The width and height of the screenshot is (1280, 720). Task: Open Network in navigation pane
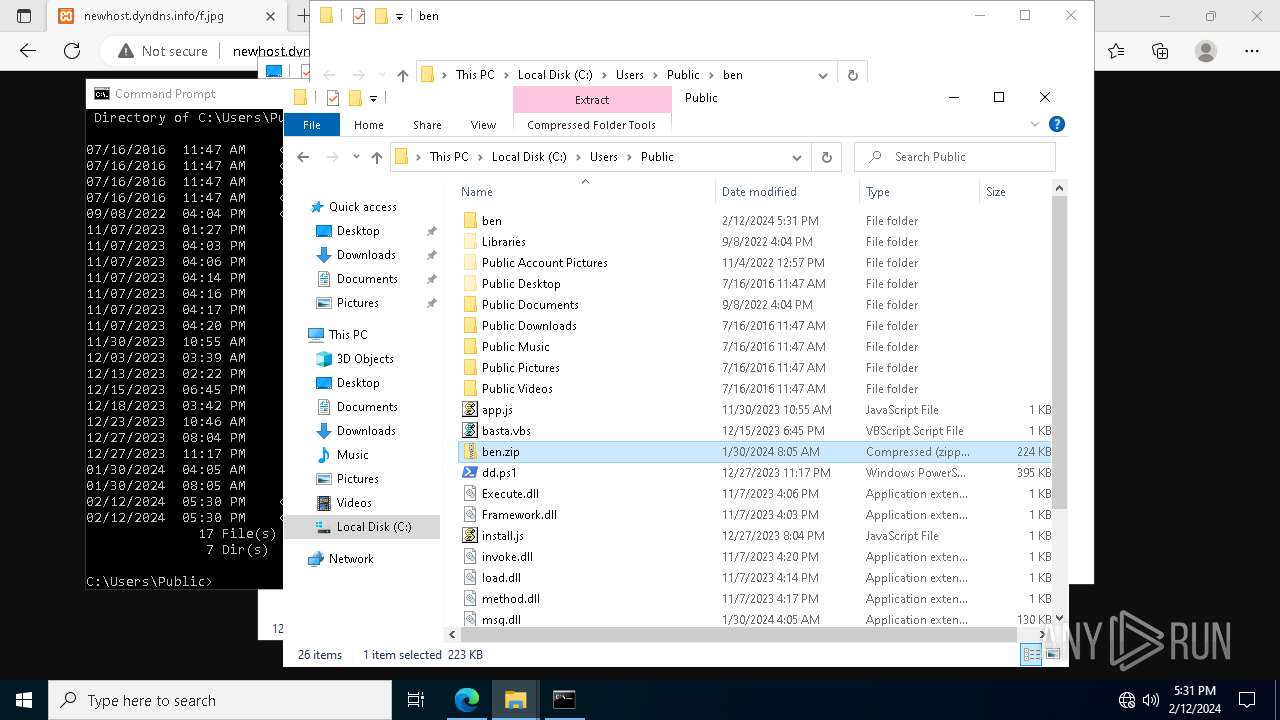351,559
